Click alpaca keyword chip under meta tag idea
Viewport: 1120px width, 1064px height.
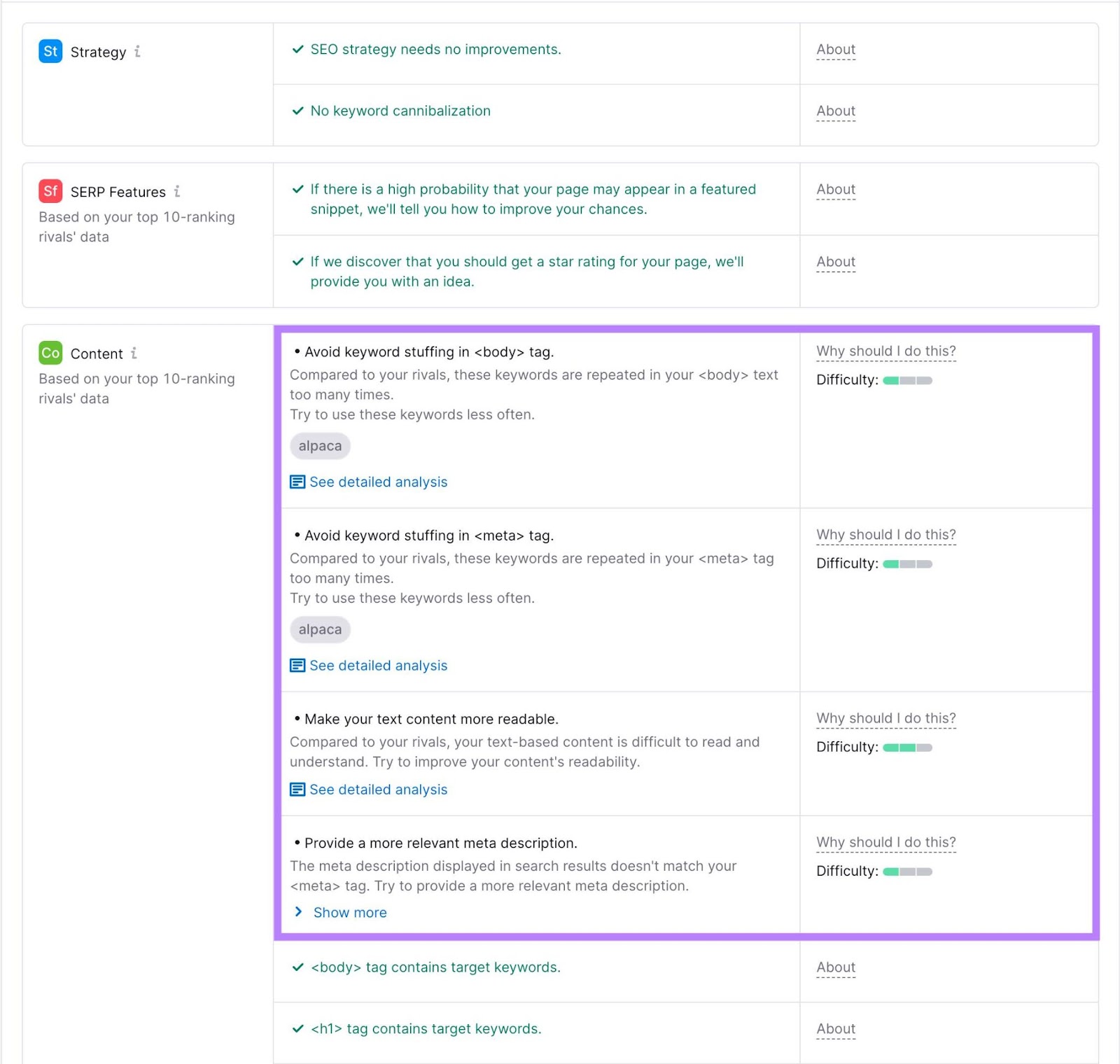(320, 629)
